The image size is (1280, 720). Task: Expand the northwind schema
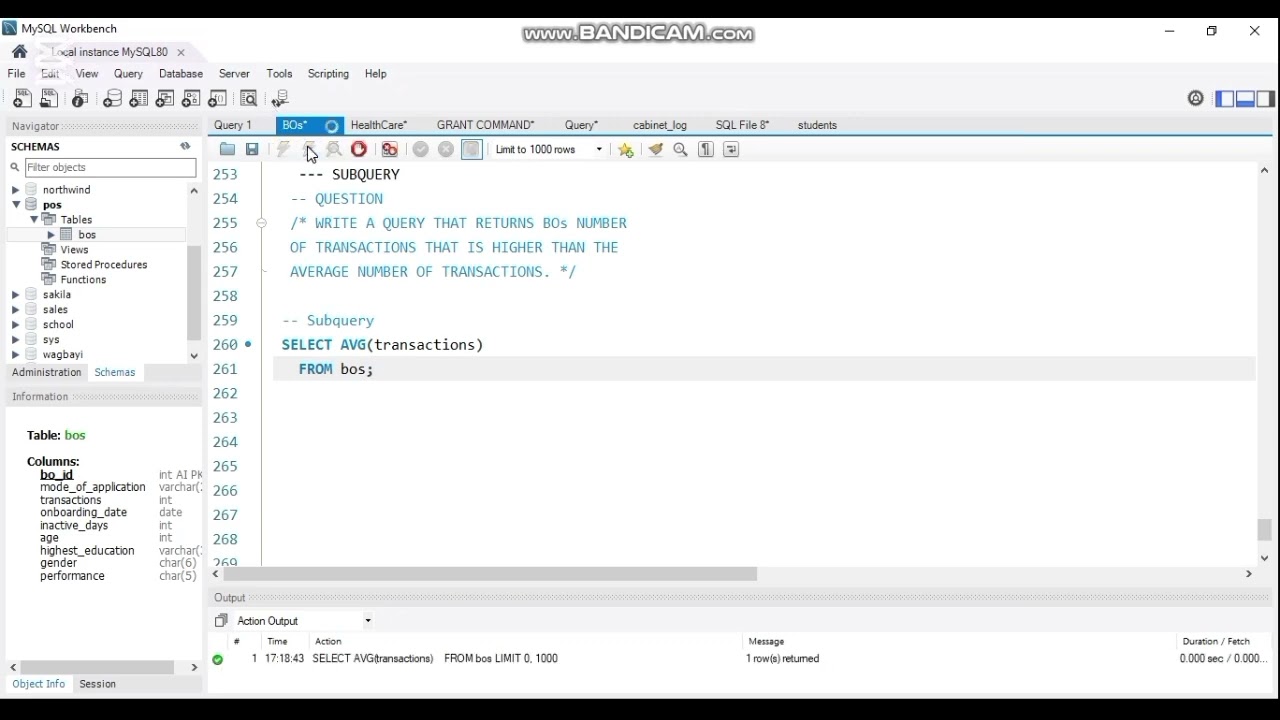(15, 190)
